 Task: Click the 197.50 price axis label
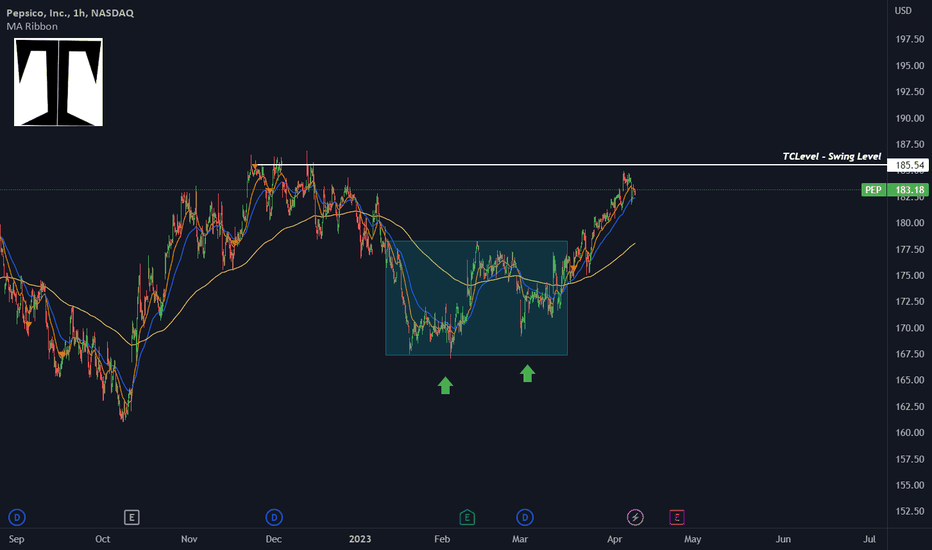910,39
